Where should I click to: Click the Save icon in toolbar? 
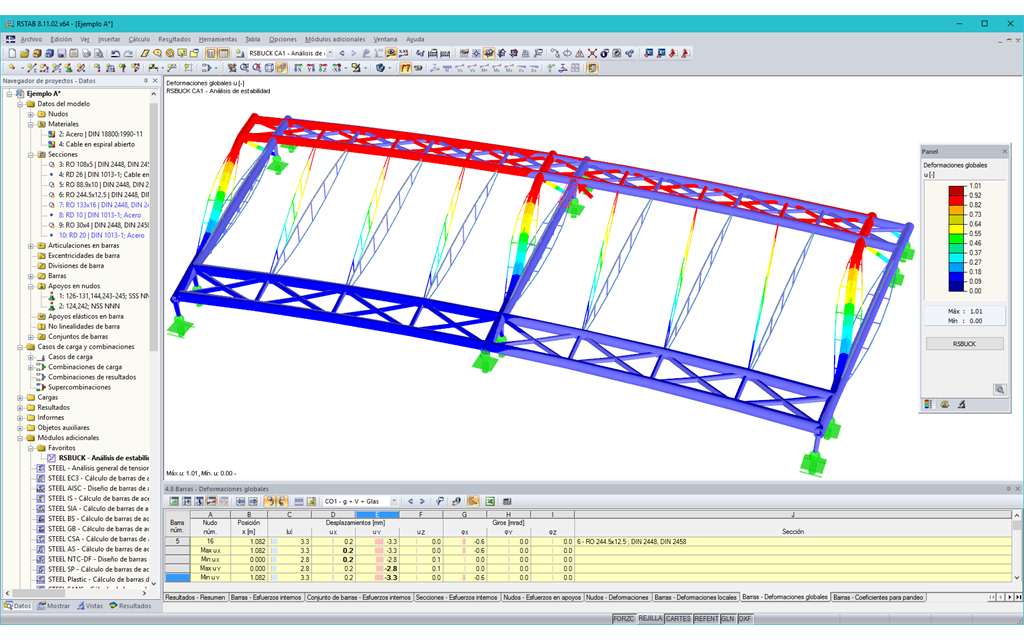[61, 54]
